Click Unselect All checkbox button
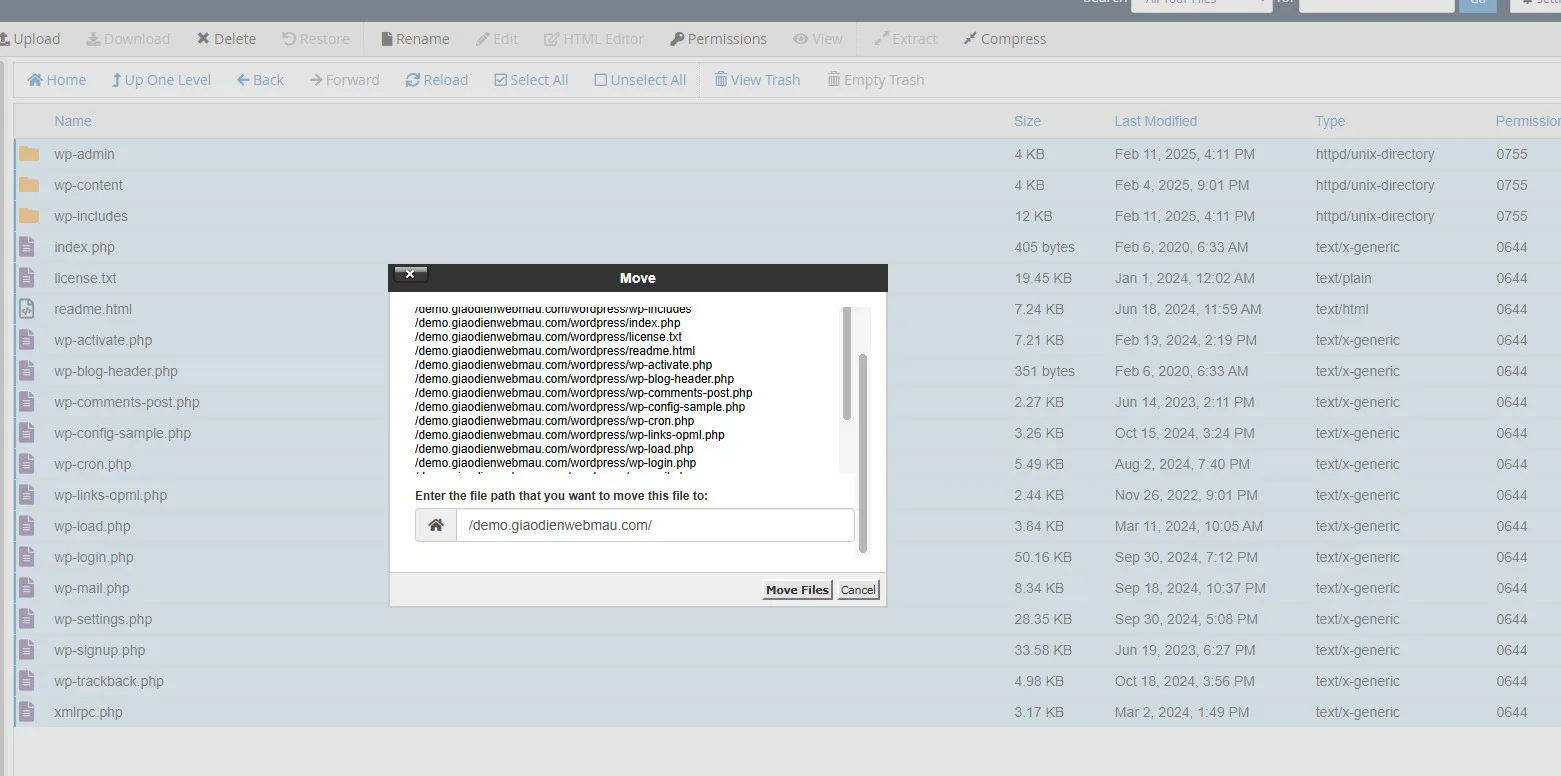 (x=640, y=80)
